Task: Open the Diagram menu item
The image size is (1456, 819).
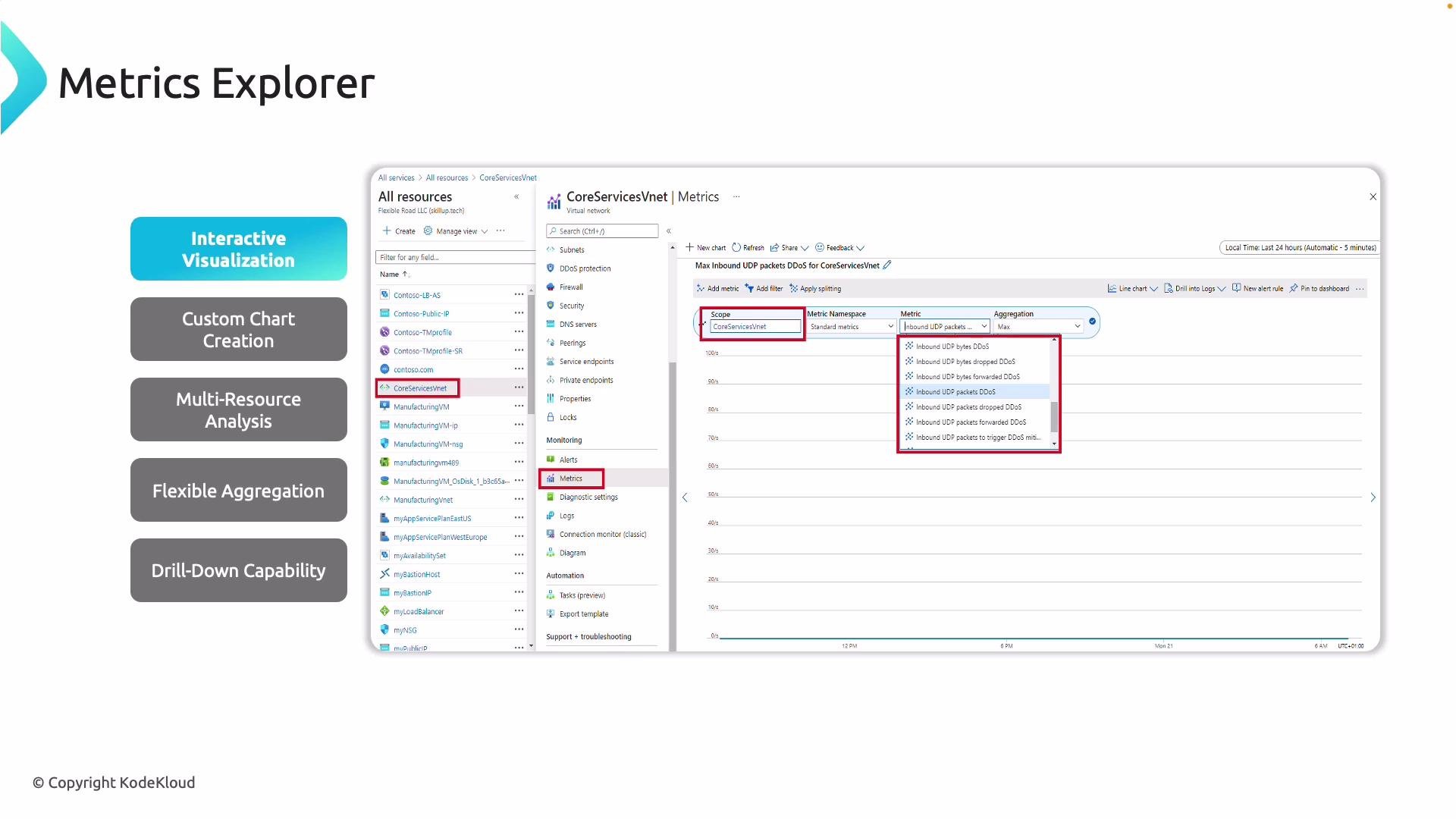Action: (573, 553)
